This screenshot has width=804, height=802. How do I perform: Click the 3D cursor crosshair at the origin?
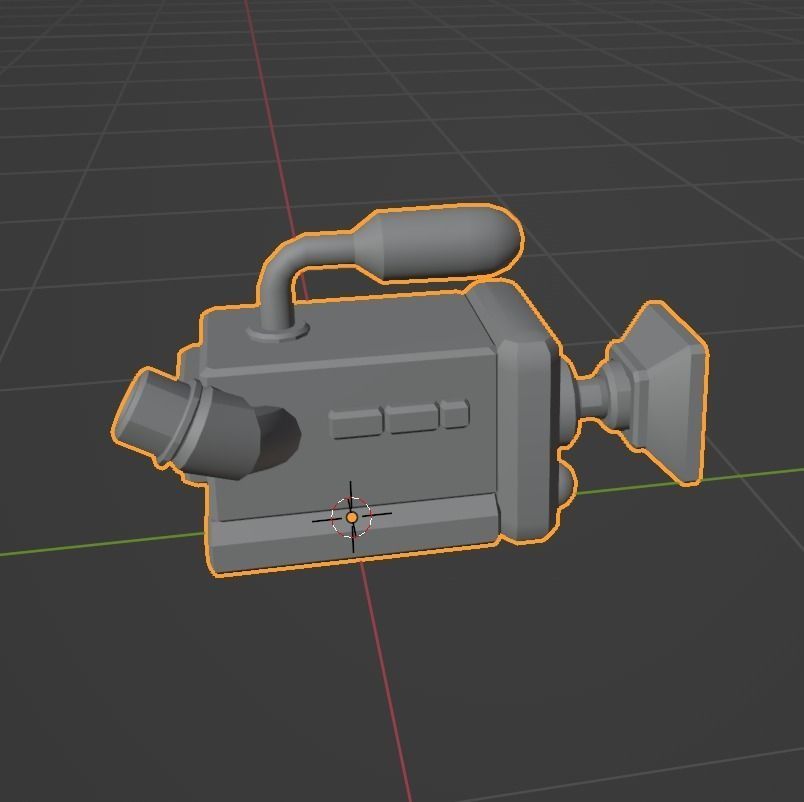tap(352, 517)
